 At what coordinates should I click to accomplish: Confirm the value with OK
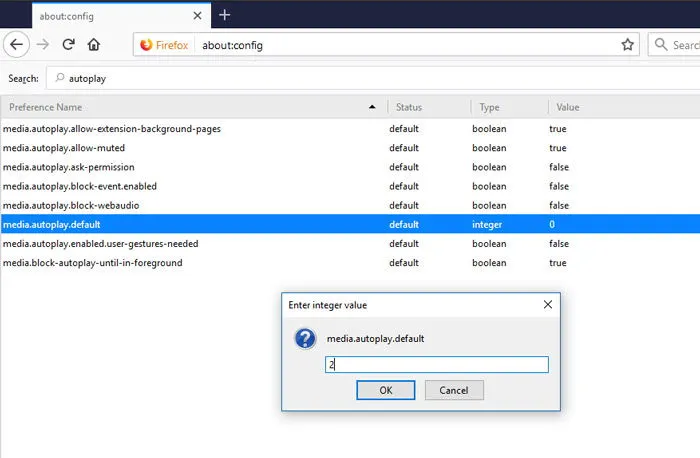click(386, 391)
